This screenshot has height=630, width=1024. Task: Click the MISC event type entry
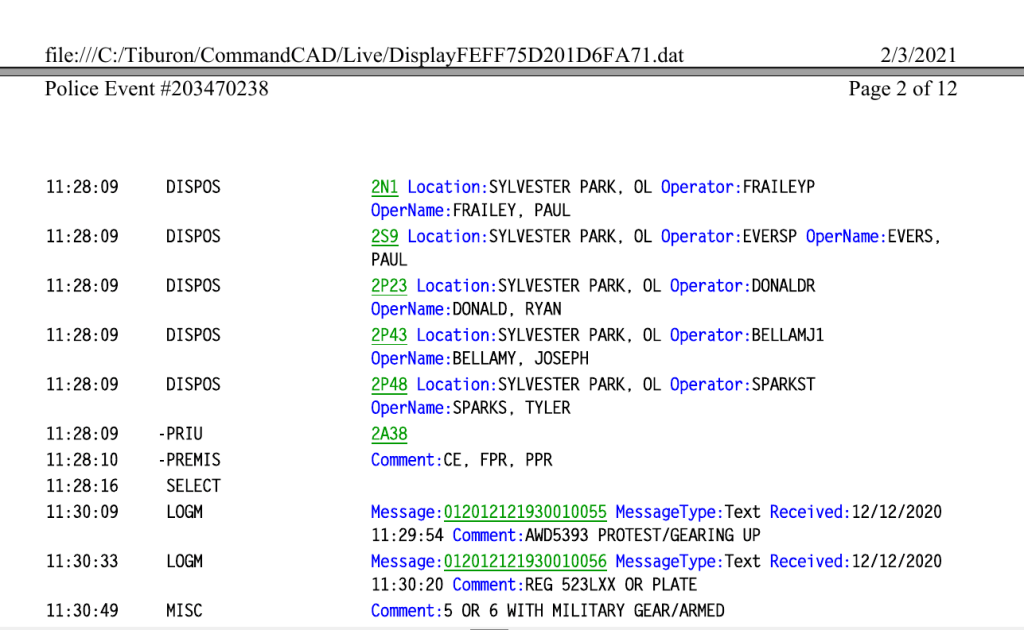point(184,610)
